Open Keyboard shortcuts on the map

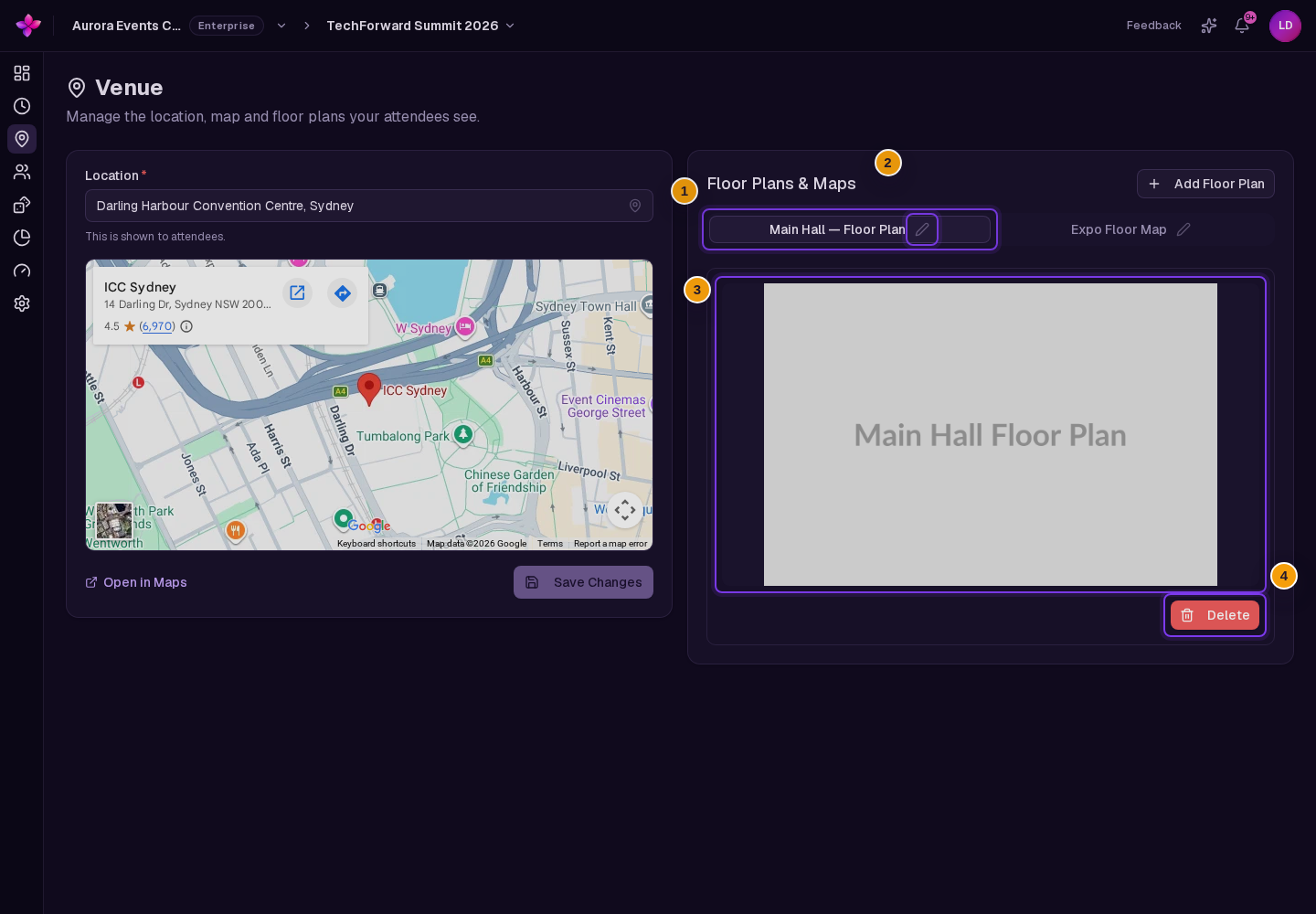(377, 544)
